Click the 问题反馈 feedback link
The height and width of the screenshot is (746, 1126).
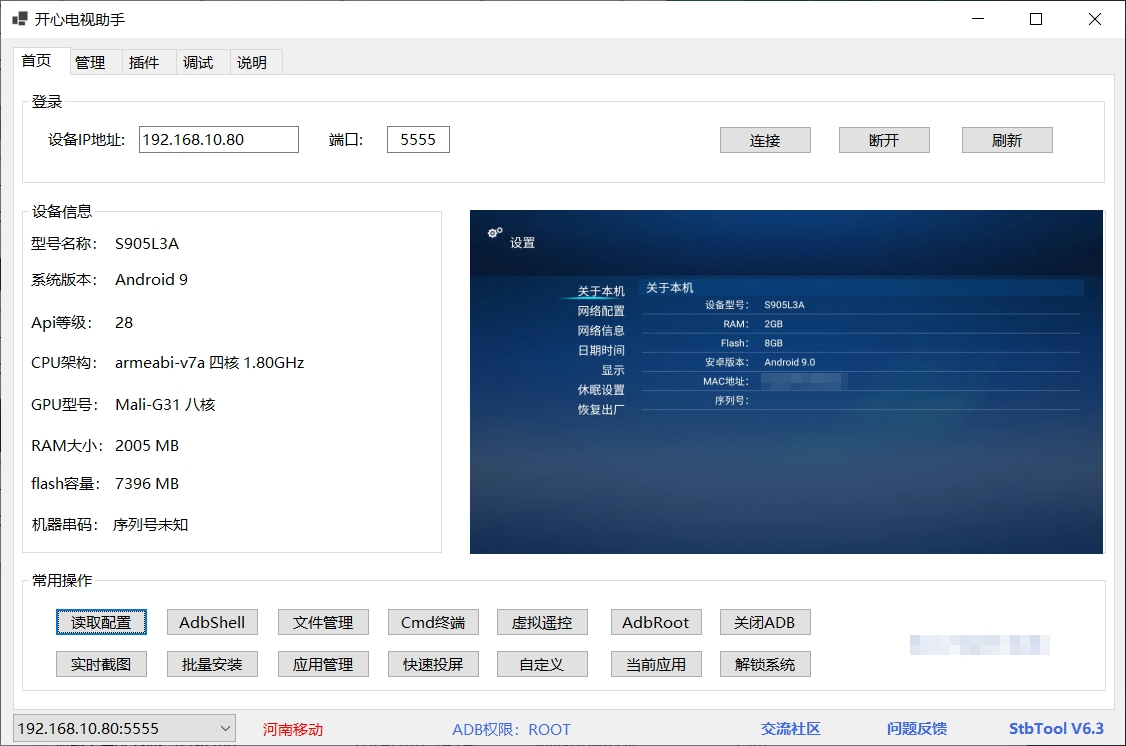916,729
